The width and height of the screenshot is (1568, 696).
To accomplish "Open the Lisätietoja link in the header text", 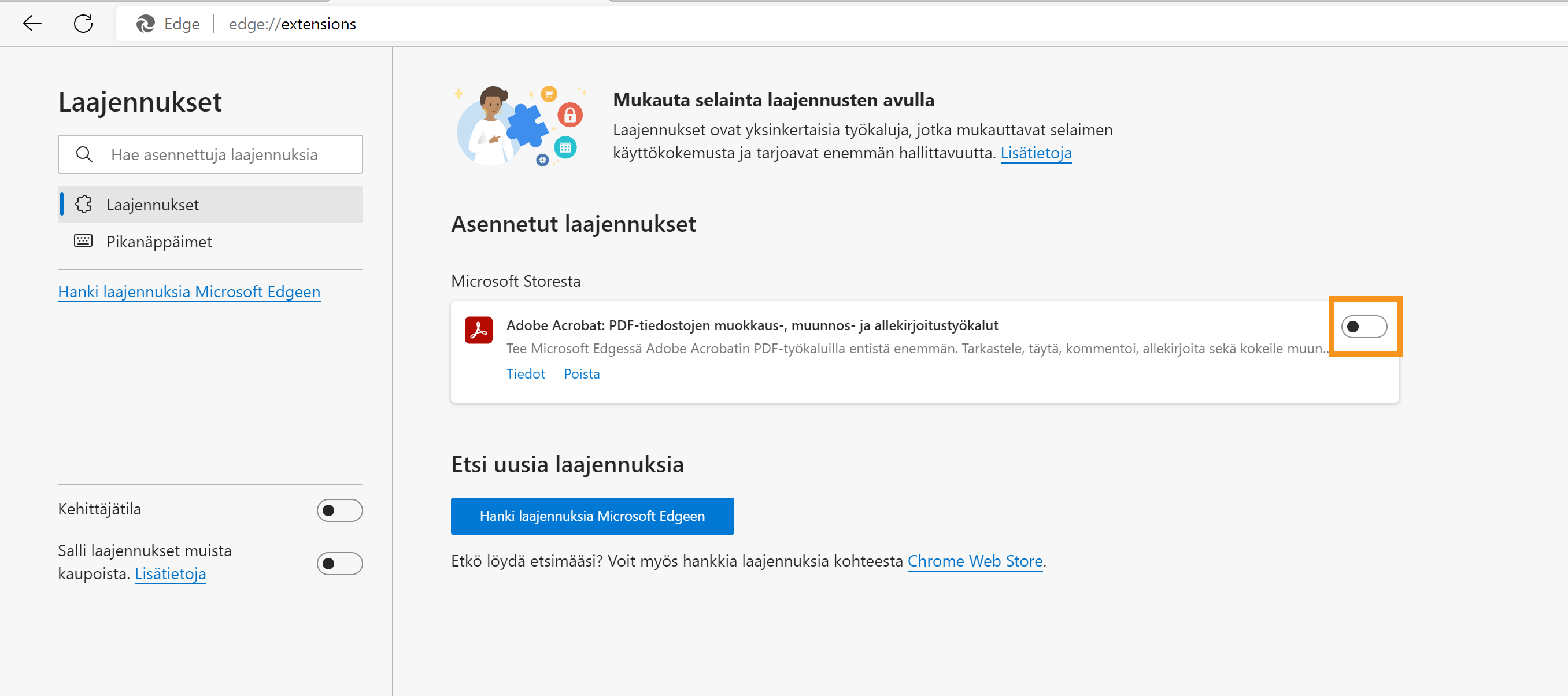I will 1036,153.
